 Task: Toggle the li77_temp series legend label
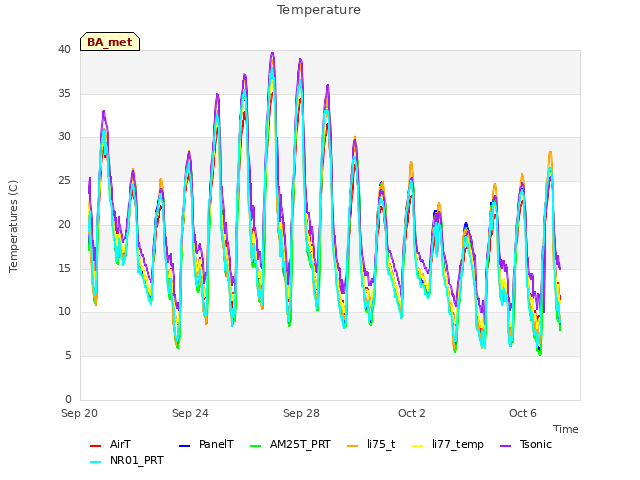point(458,445)
